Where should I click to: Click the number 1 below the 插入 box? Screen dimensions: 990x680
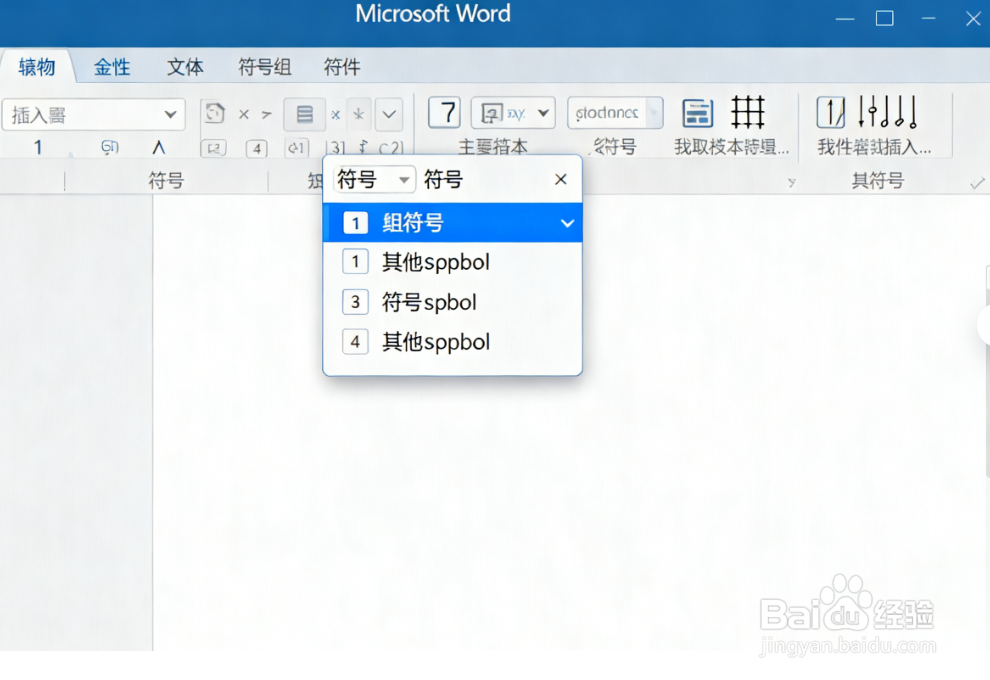pos(38,147)
